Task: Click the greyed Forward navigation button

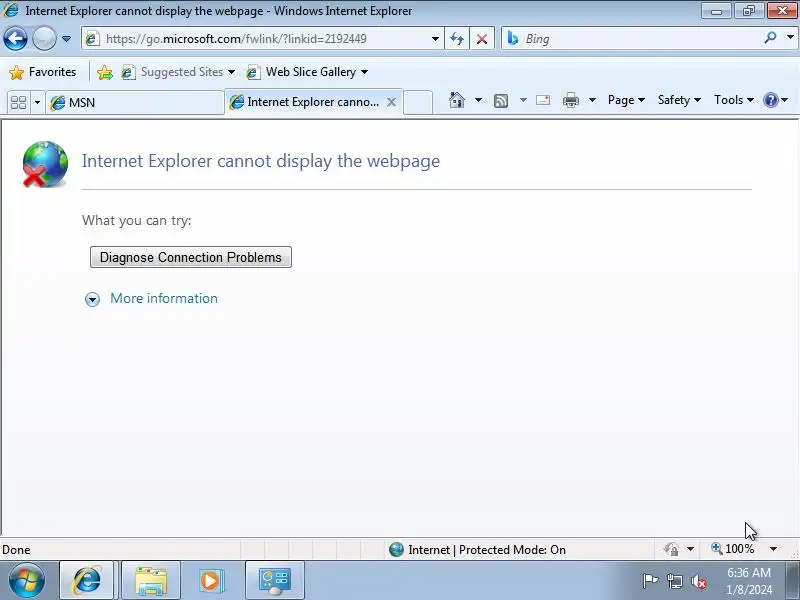Action: [44, 39]
